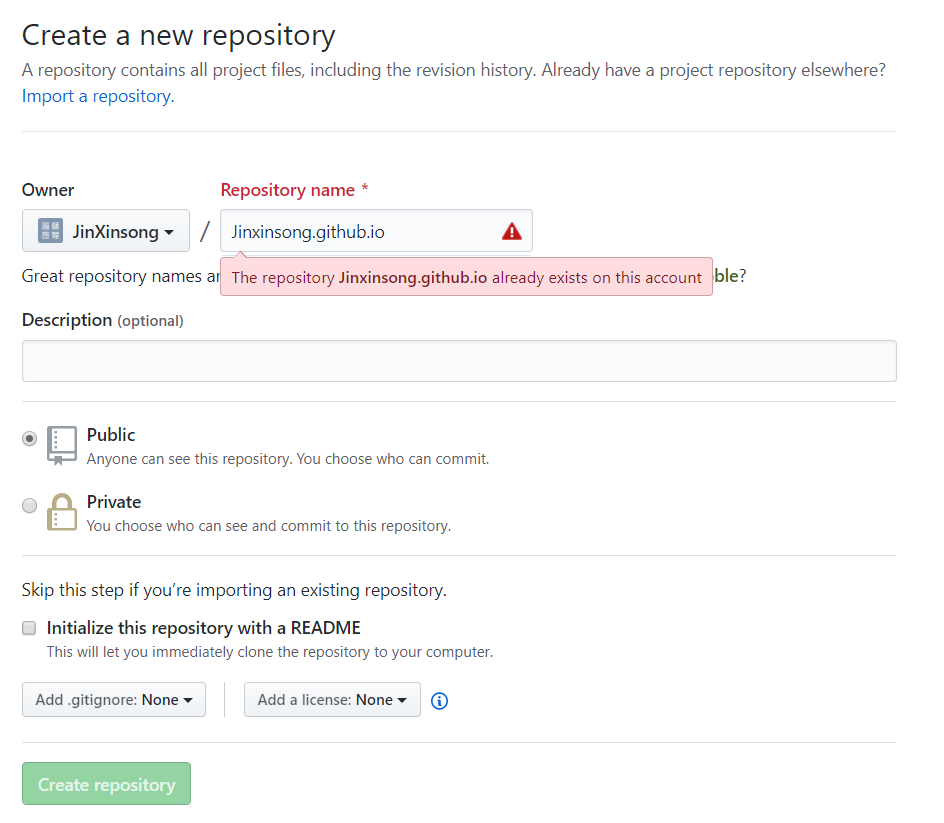Focus the Description input field
Image resolution: width=944 pixels, height=823 pixels.
click(459, 361)
